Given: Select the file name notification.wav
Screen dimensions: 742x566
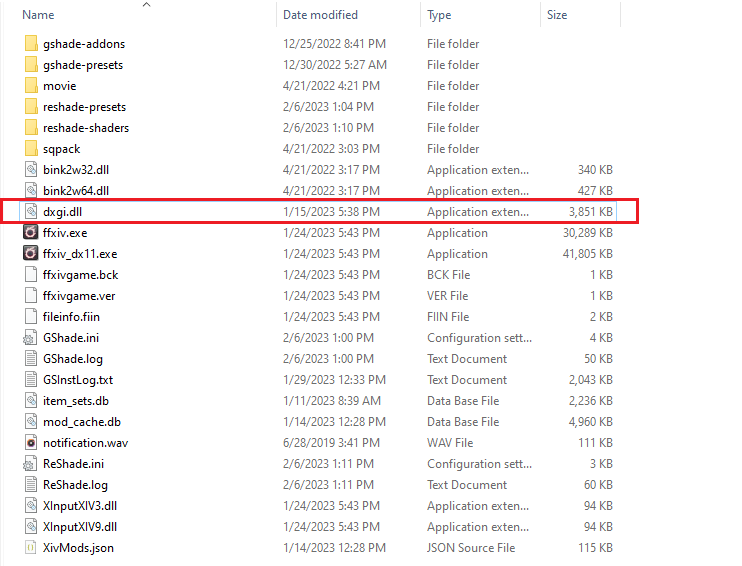Looking at the screenshot, I should (x=86, y=443).
